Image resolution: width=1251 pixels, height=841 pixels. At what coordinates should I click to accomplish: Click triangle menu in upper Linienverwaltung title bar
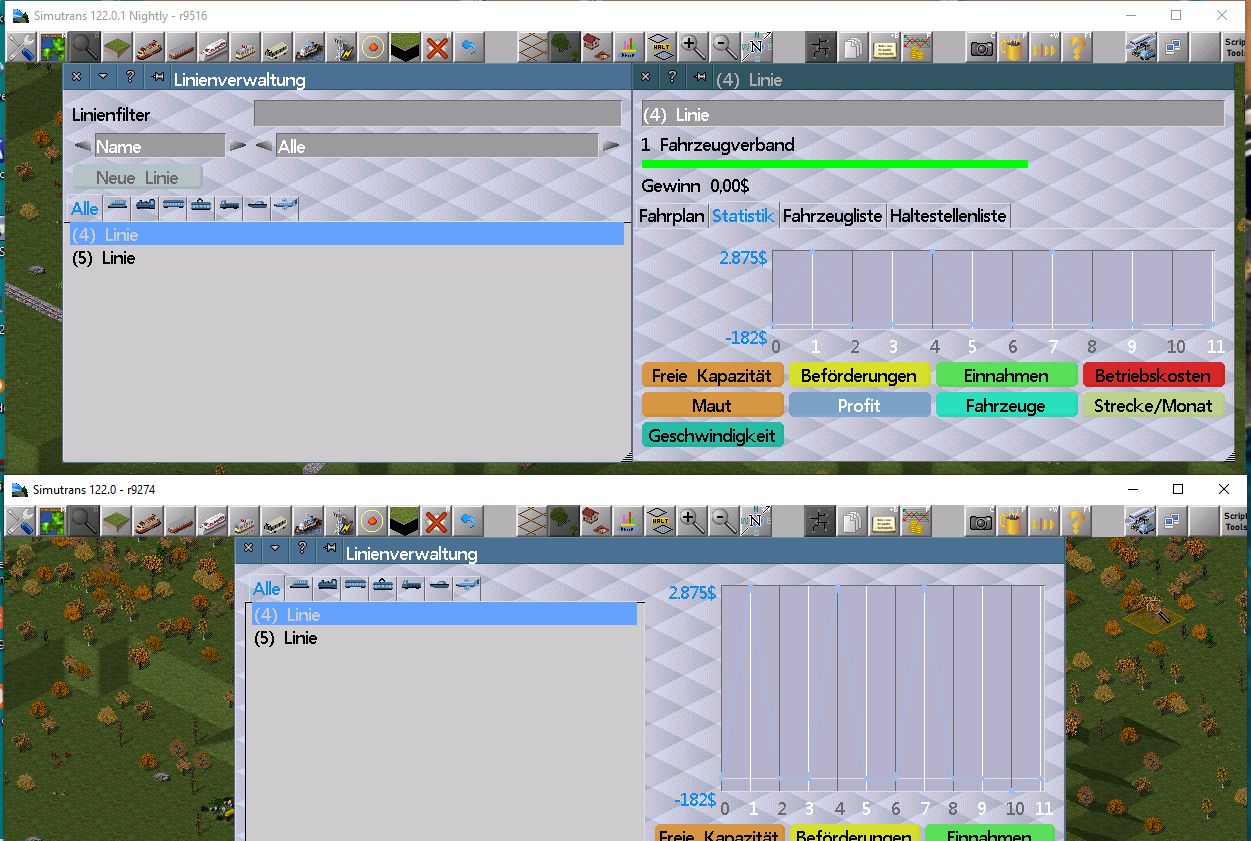(x=103, y=78)
